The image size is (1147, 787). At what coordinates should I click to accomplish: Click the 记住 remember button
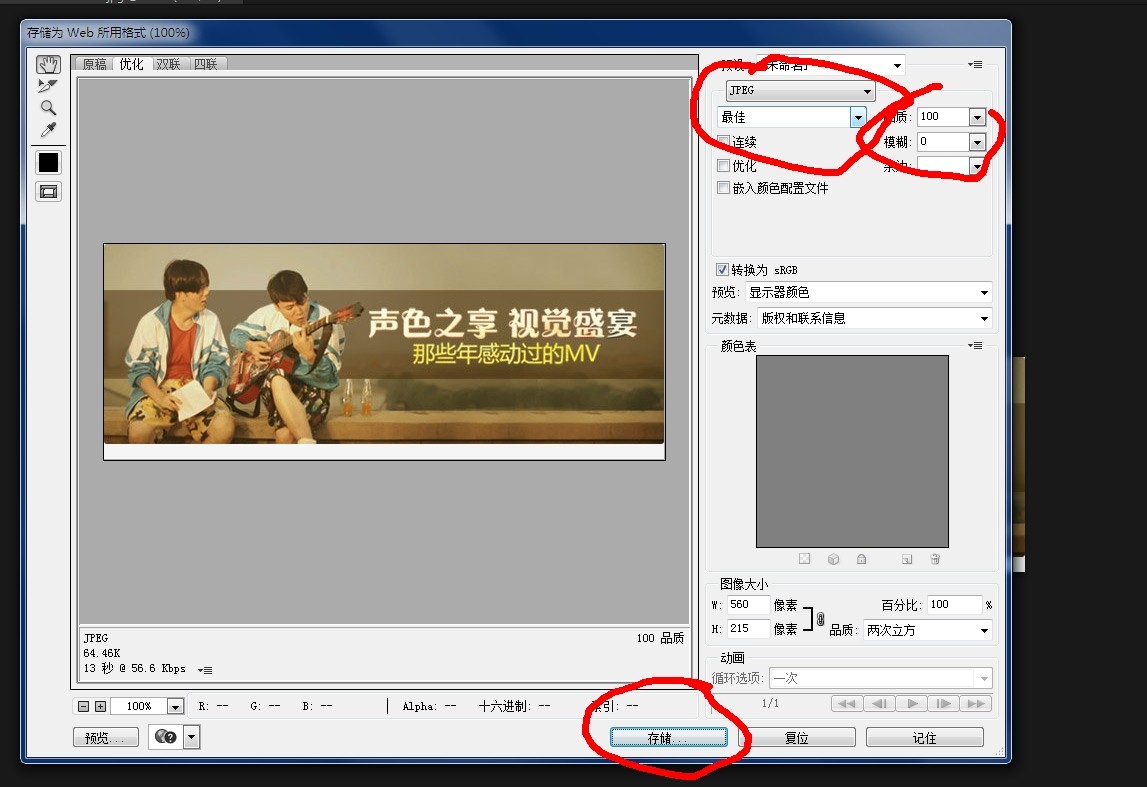point(925,738)
